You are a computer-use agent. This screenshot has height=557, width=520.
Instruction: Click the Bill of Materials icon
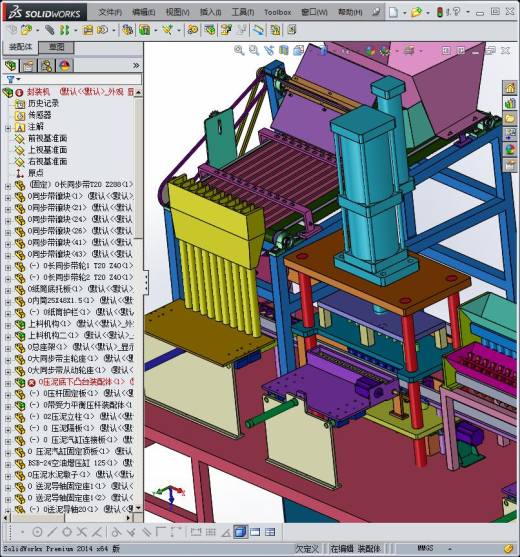coord(210,30)
